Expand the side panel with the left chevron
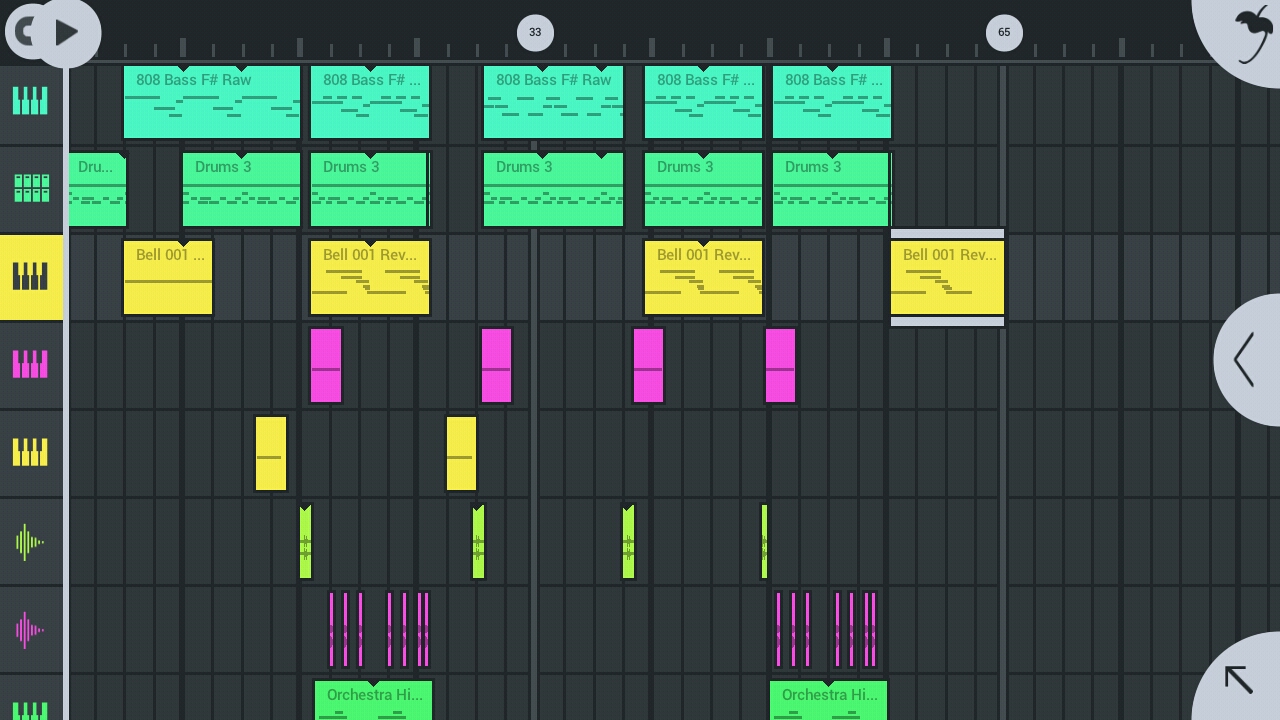1280x720 pixels. 1246,360
